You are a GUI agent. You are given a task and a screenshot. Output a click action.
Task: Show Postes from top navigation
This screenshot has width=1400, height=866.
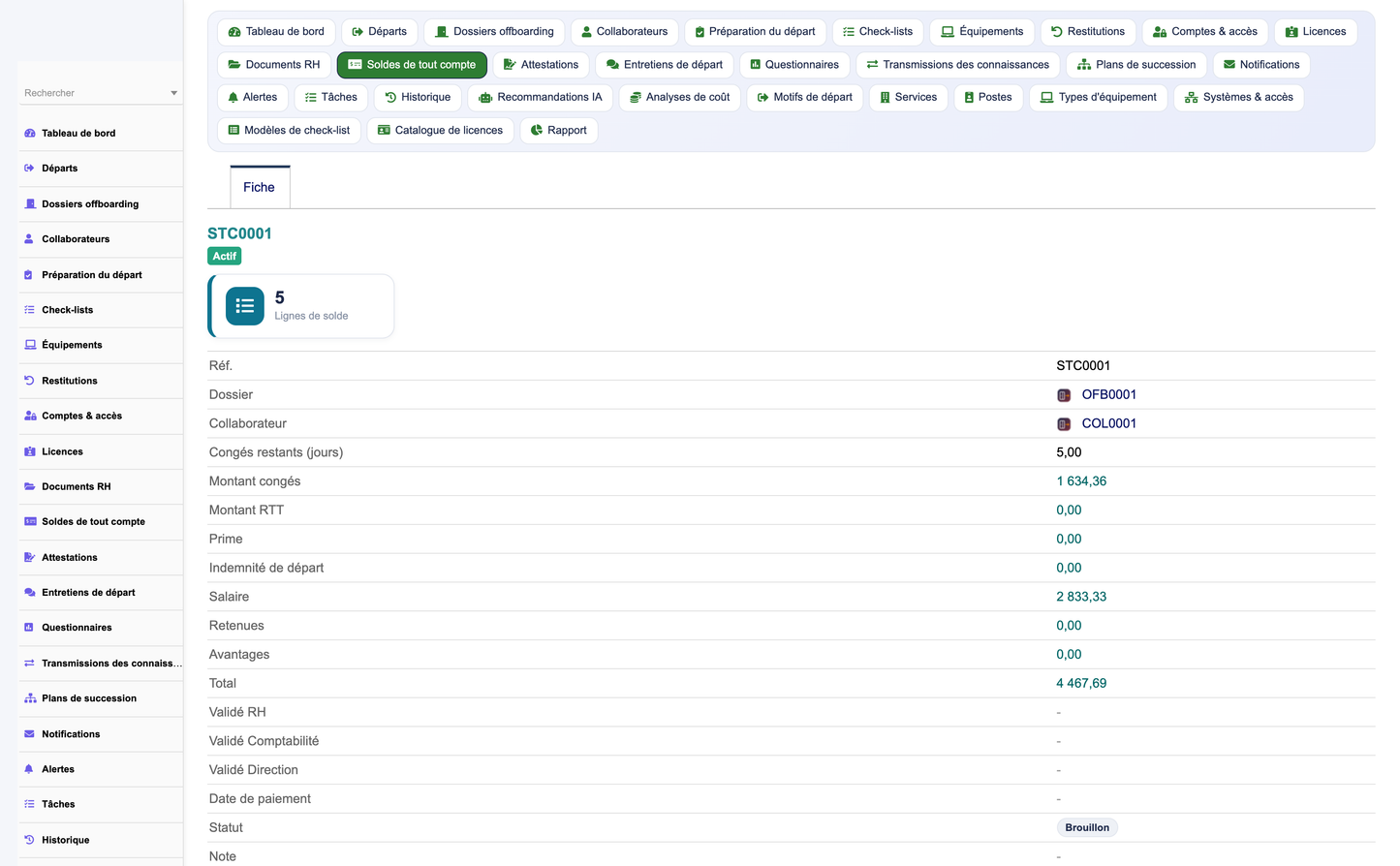point(988,98)
